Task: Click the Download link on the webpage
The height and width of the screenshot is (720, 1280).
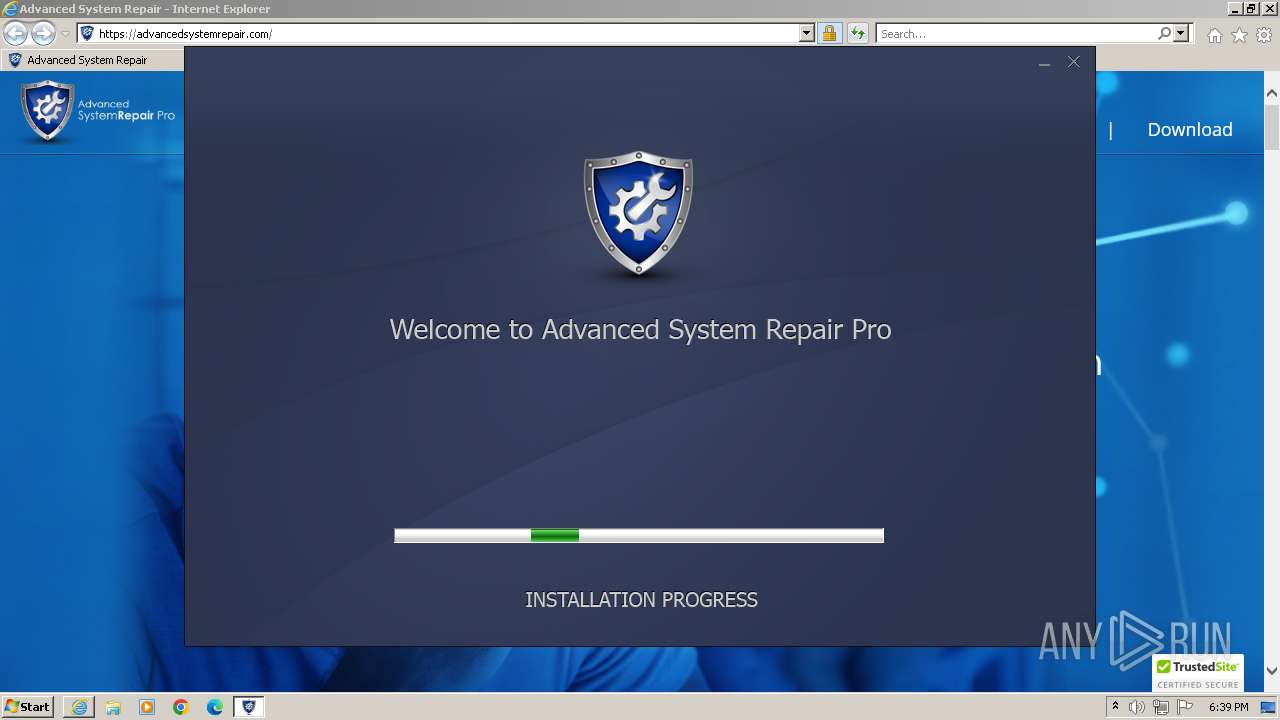Action: pos(1190,129)
